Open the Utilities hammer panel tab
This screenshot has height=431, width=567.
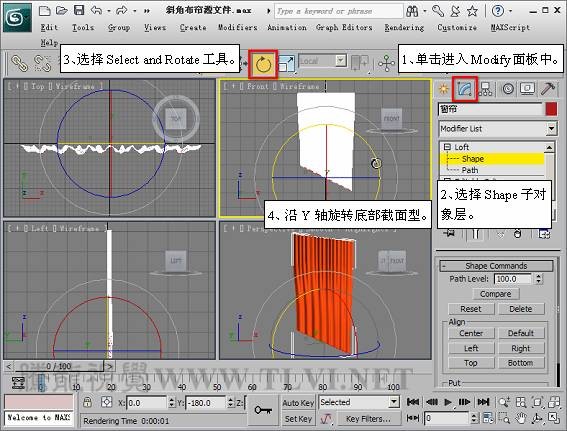548,89
